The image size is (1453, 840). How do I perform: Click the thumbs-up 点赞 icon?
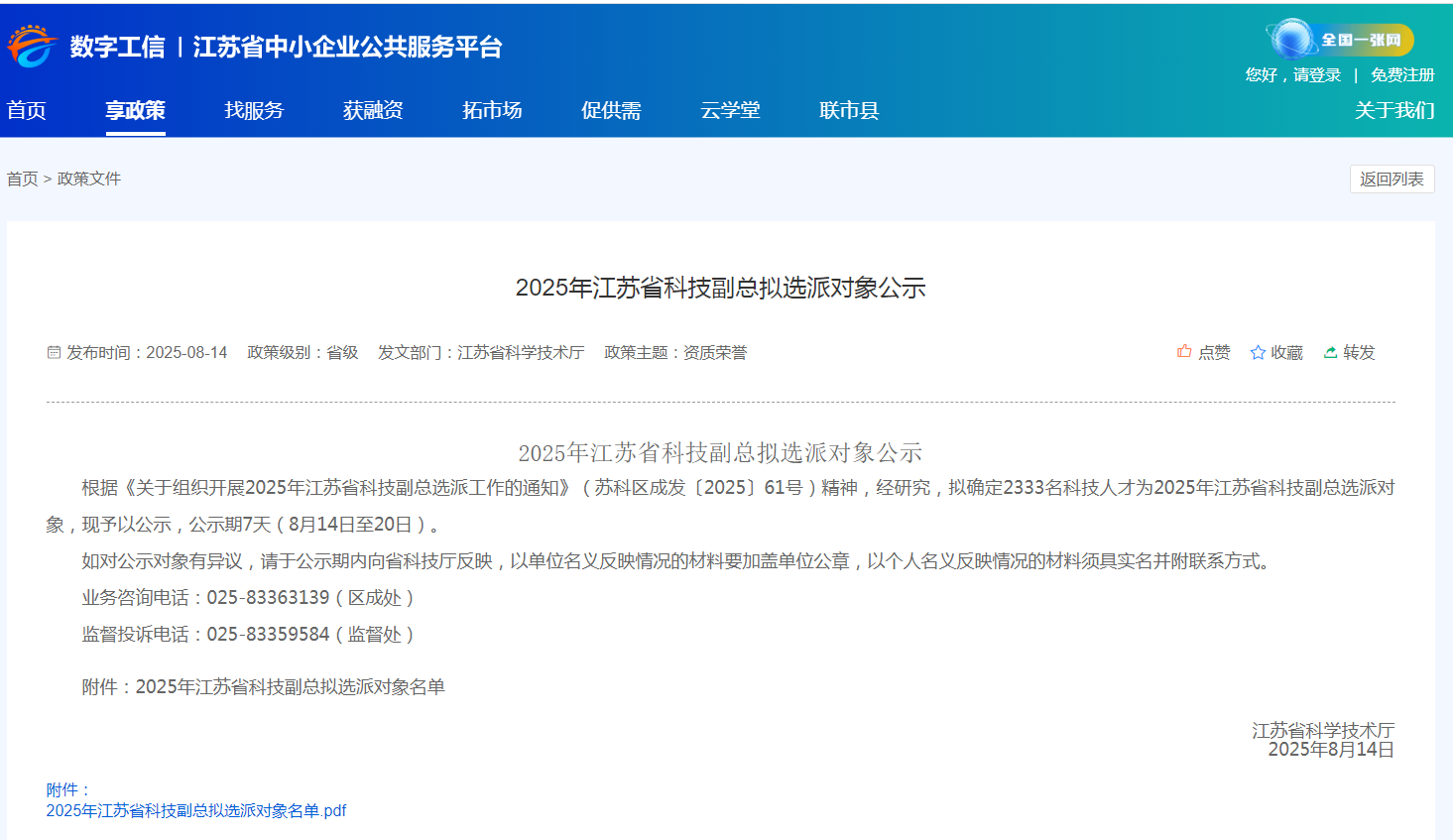click(x=1184, y=352)
